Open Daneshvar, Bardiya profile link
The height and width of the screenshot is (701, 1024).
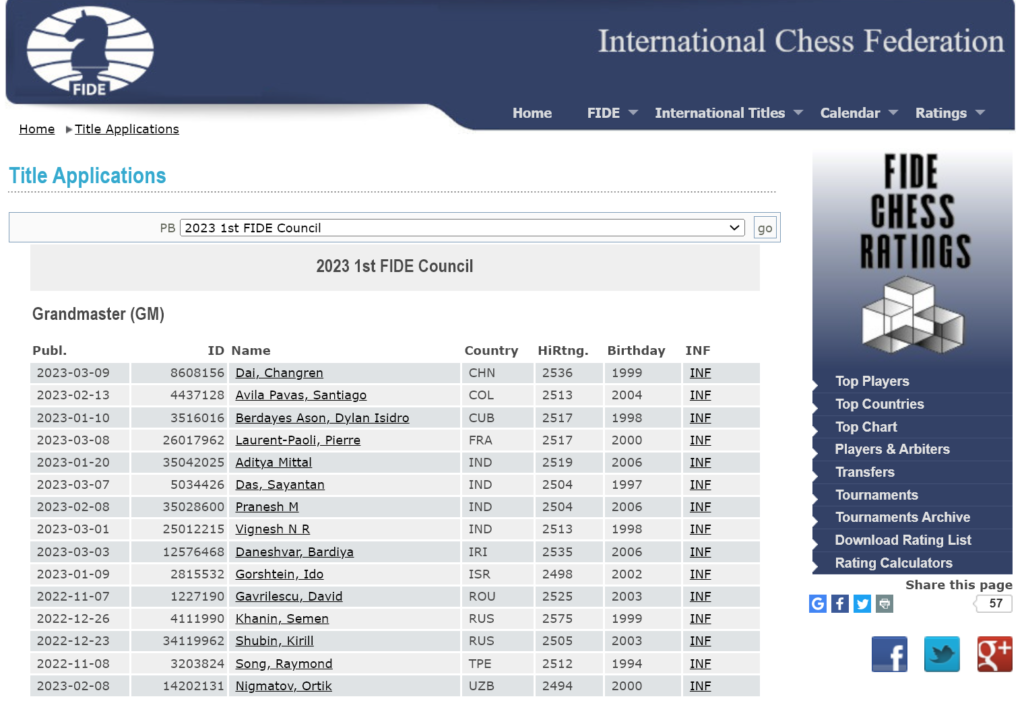295,552
